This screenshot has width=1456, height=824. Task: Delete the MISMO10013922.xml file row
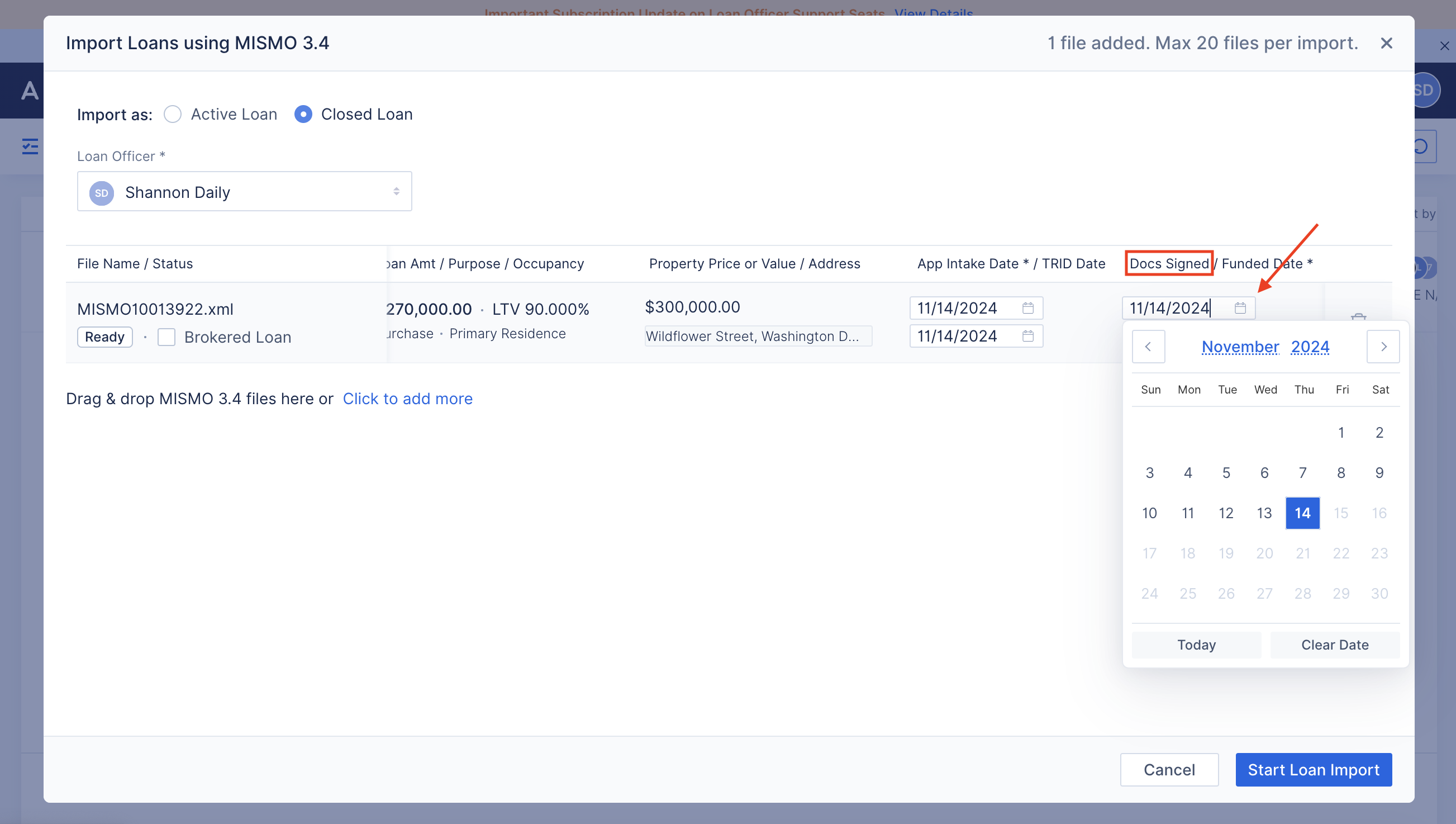tap(1358, 316)
